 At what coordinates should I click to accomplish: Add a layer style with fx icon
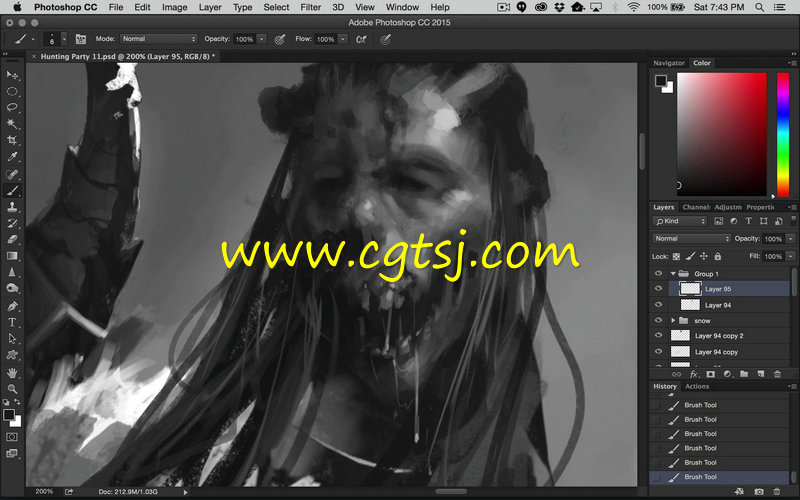tap(693, 374)
